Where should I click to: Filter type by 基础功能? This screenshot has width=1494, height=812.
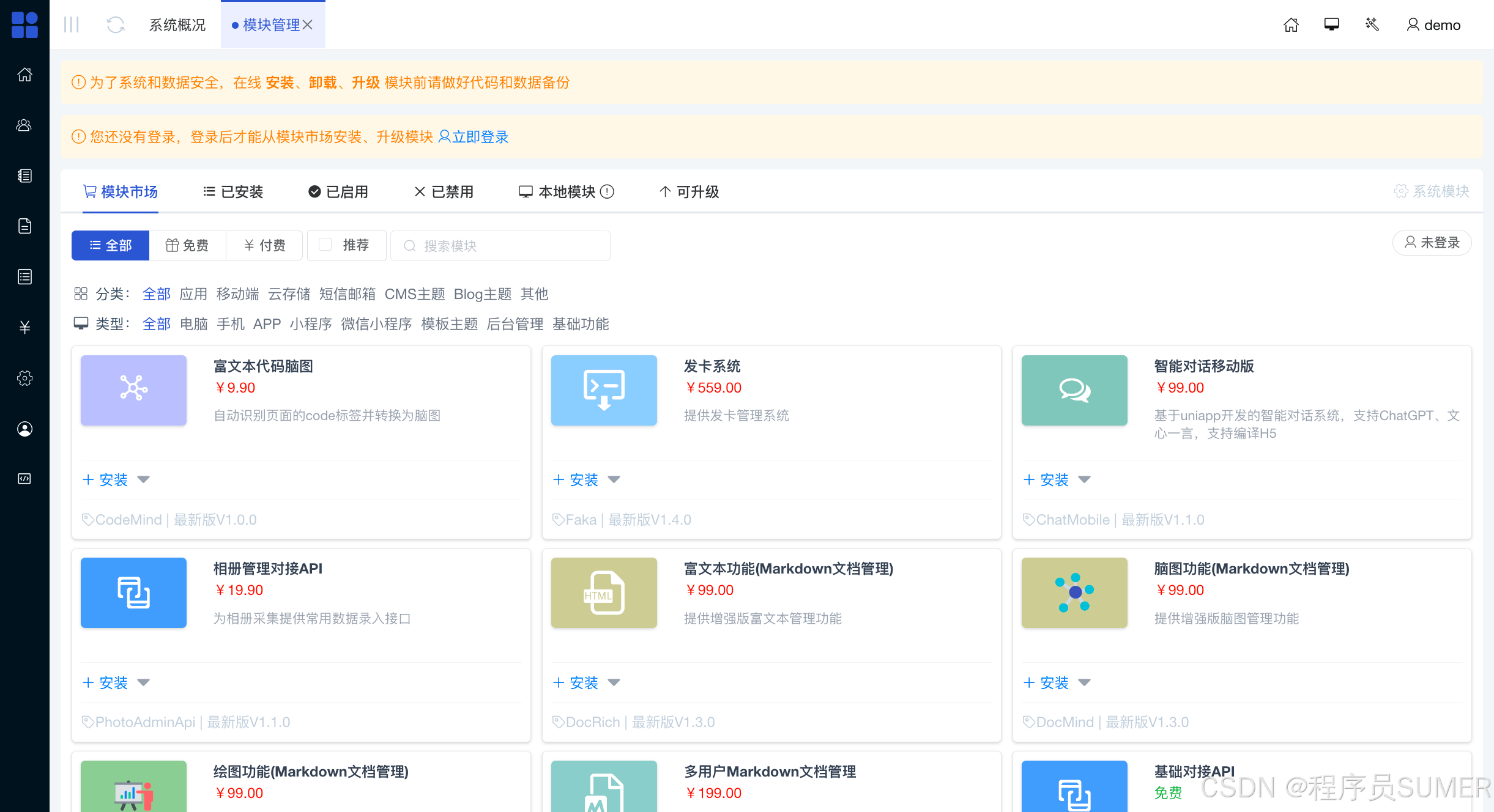[581, 324]
